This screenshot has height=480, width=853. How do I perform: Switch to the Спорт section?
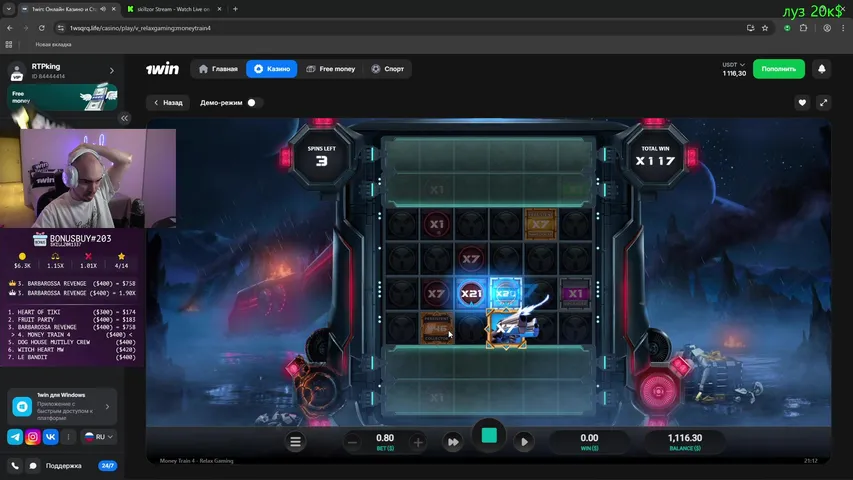388,69
